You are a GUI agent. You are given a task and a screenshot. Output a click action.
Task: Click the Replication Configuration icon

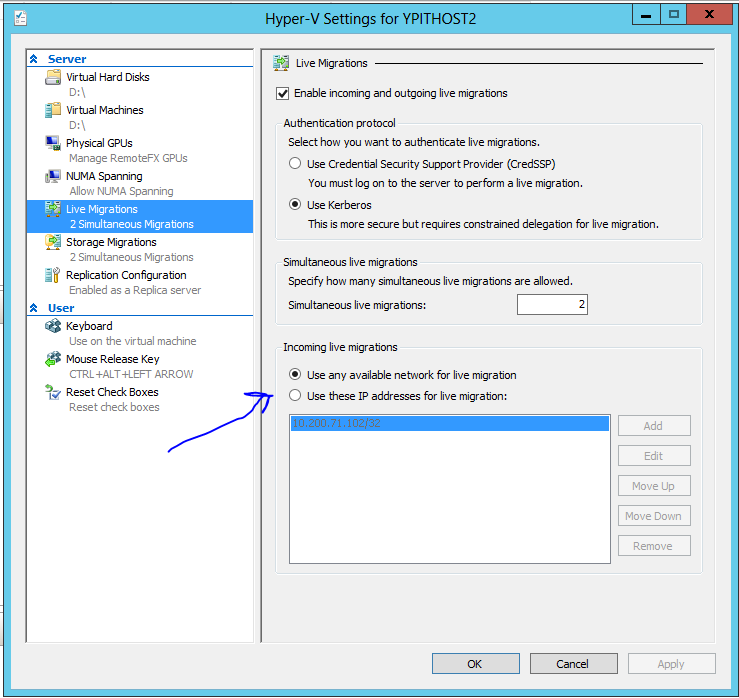53,276
